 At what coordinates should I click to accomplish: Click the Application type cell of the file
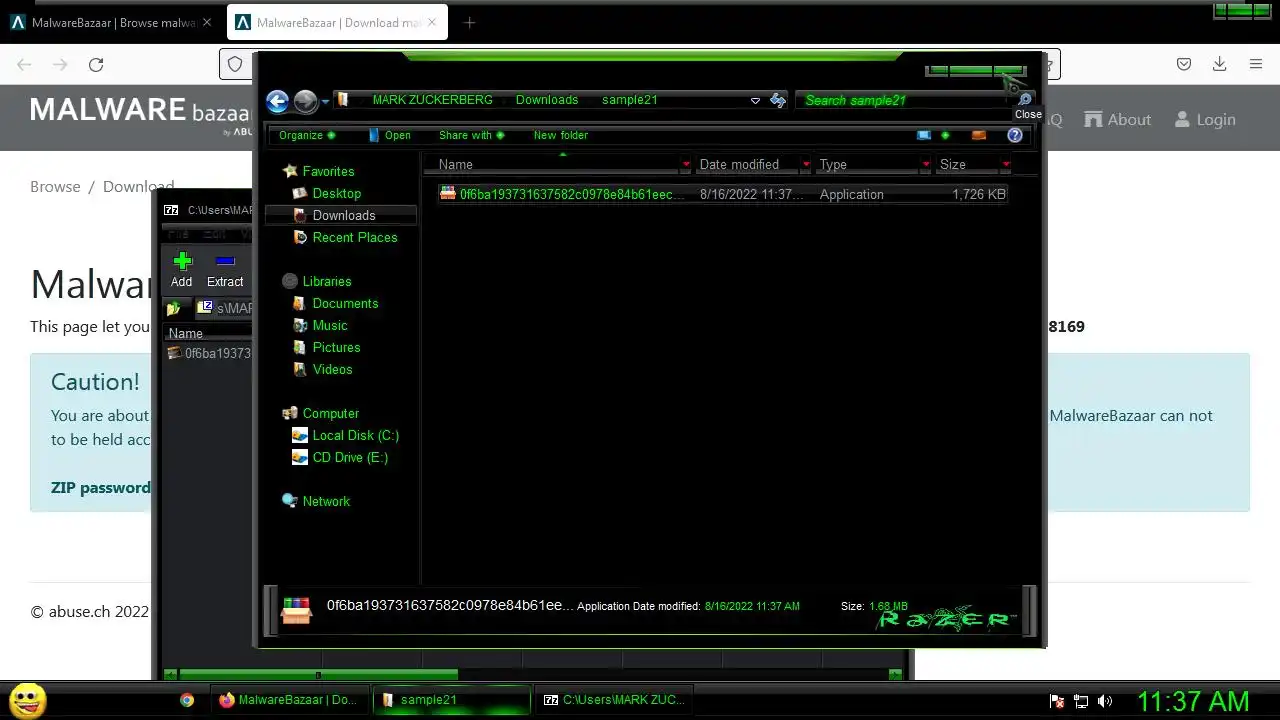coord(852,194)
